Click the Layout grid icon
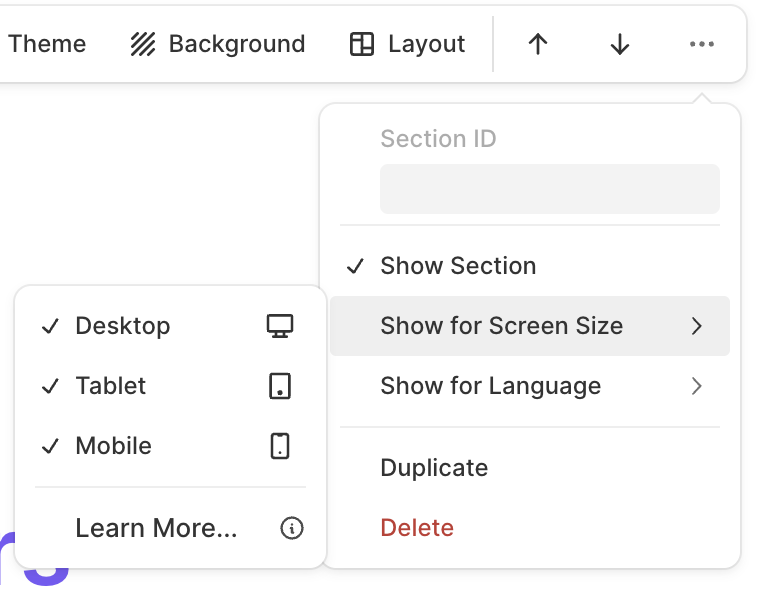The image size is (764, 596). (x=362, y=44)
